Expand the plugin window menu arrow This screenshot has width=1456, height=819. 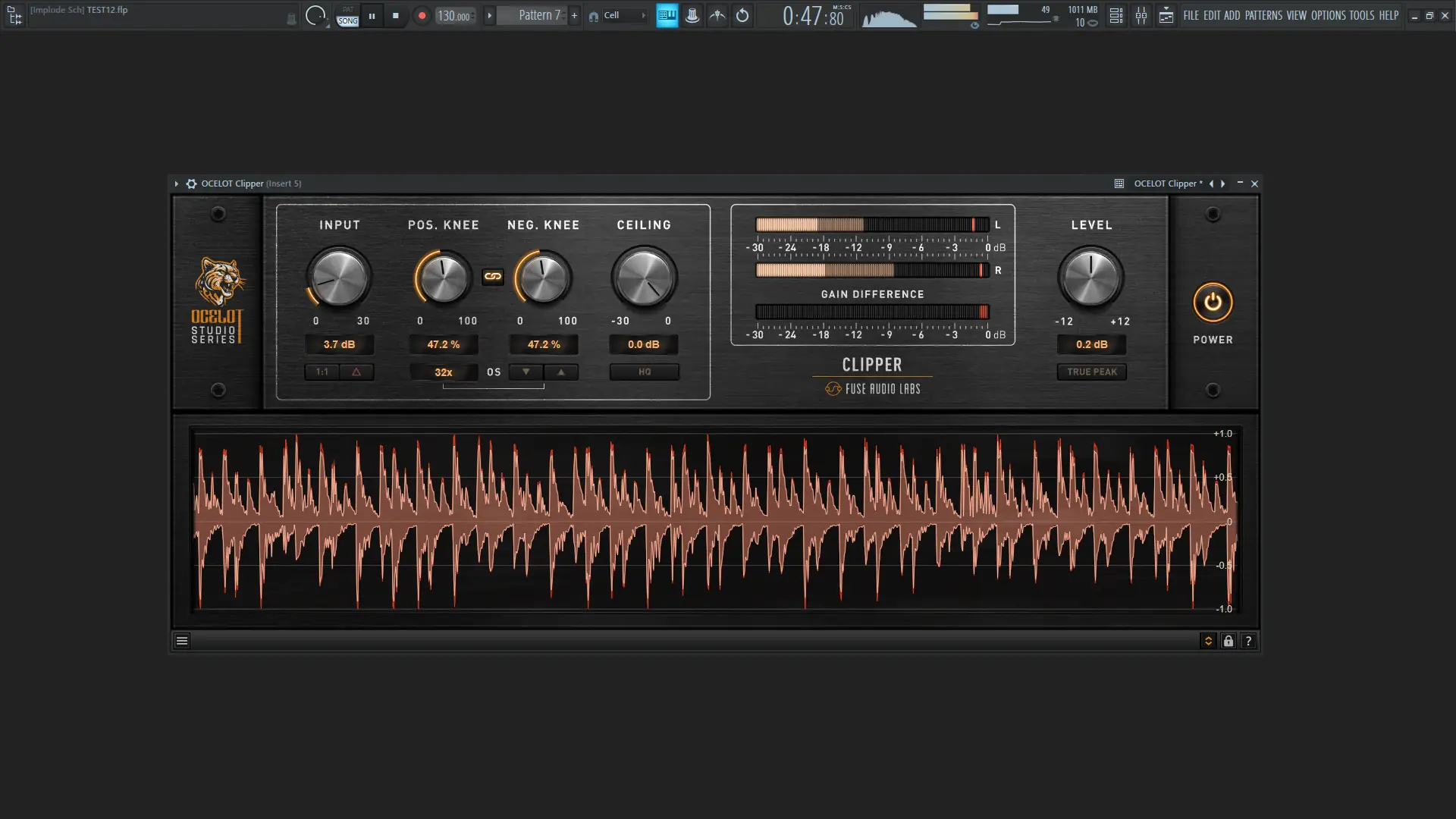pyautogui.click(x=176, y=184)
